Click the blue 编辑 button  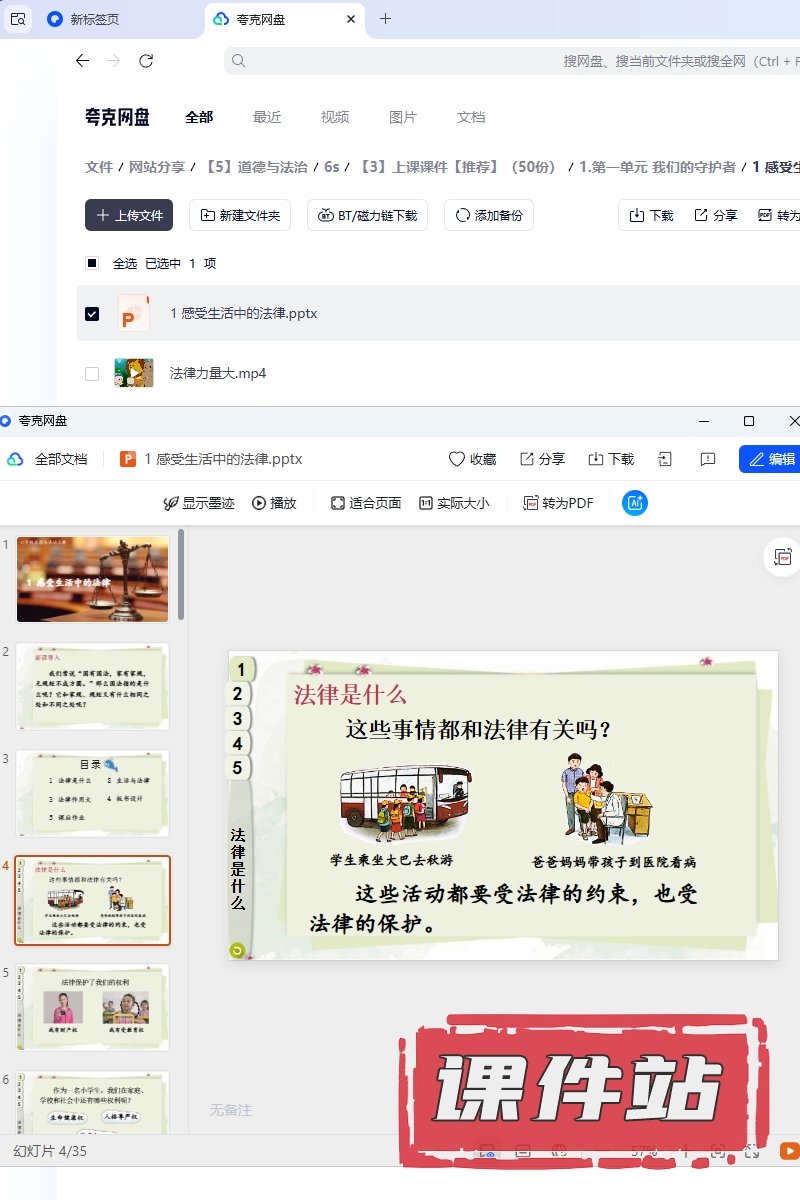coord(770,459)
